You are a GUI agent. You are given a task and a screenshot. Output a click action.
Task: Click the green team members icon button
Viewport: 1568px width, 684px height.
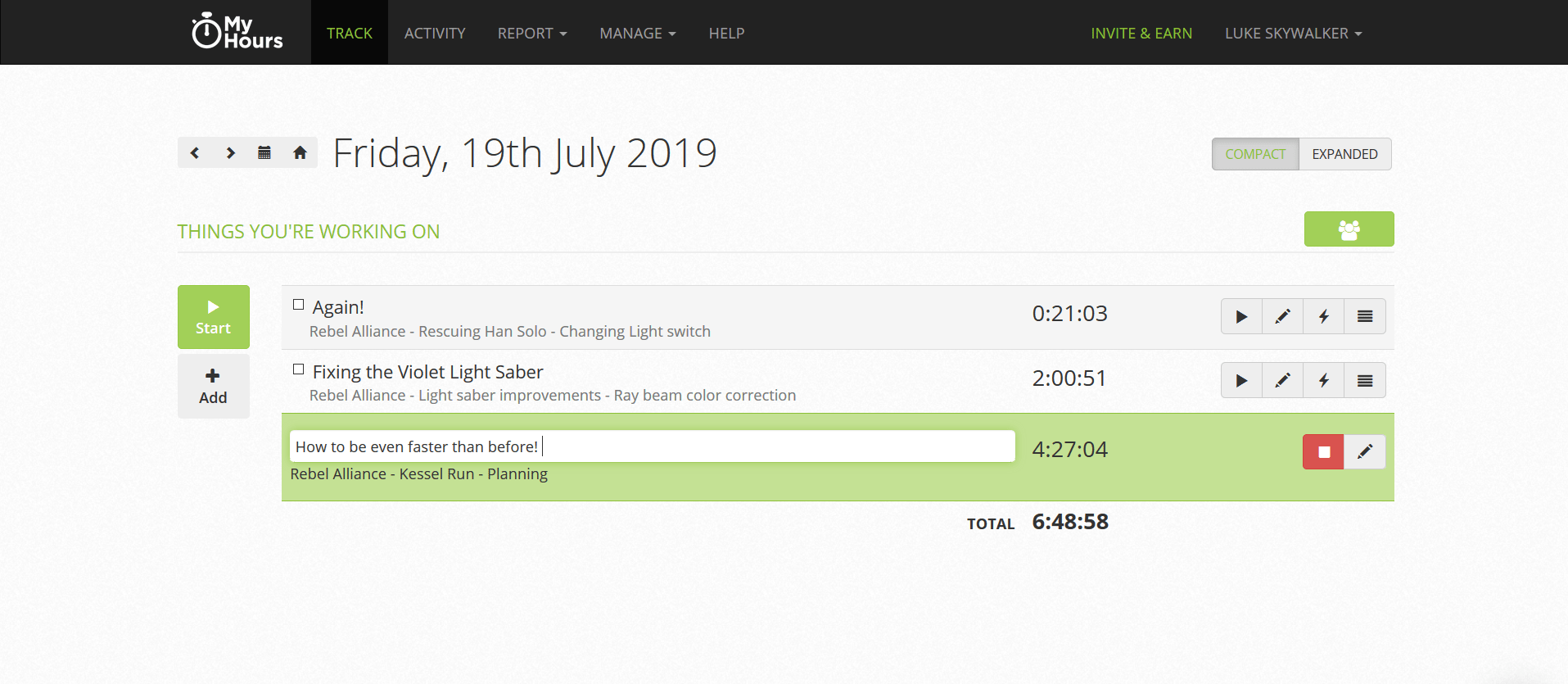(x=1349, y=229)
